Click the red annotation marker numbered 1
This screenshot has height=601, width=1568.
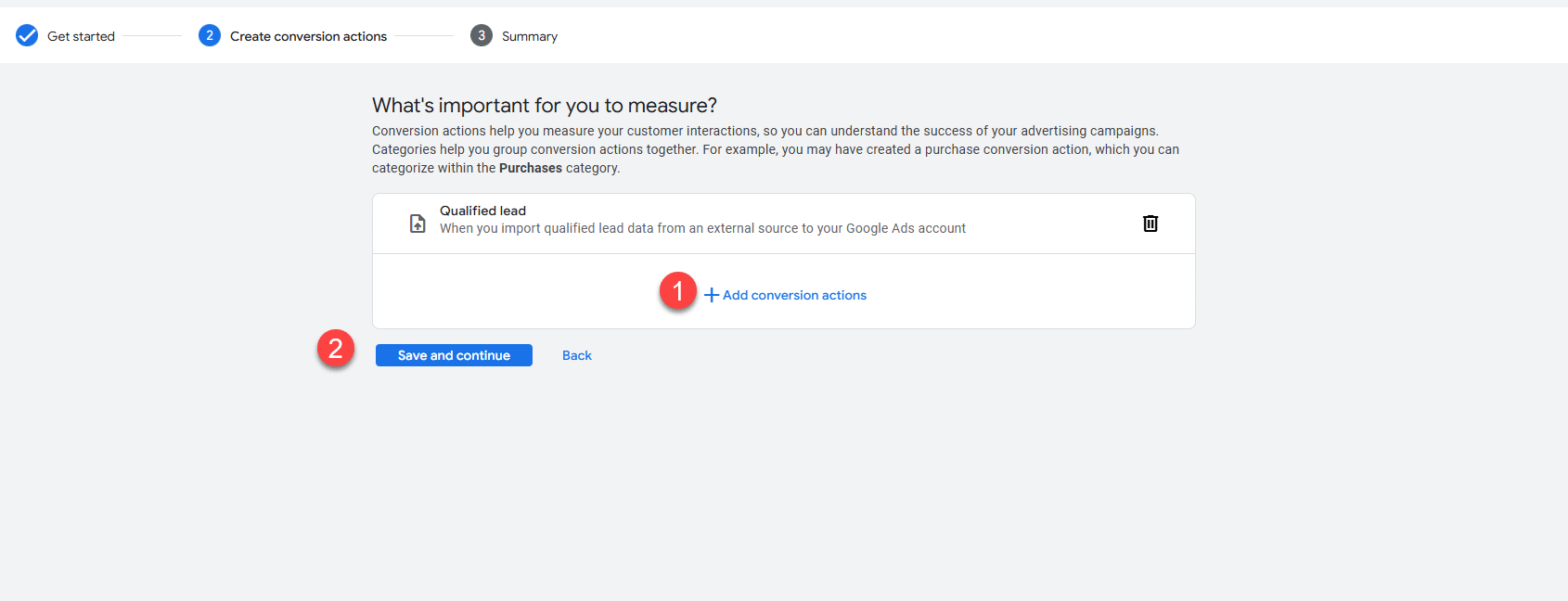click(x=678, y=291)
